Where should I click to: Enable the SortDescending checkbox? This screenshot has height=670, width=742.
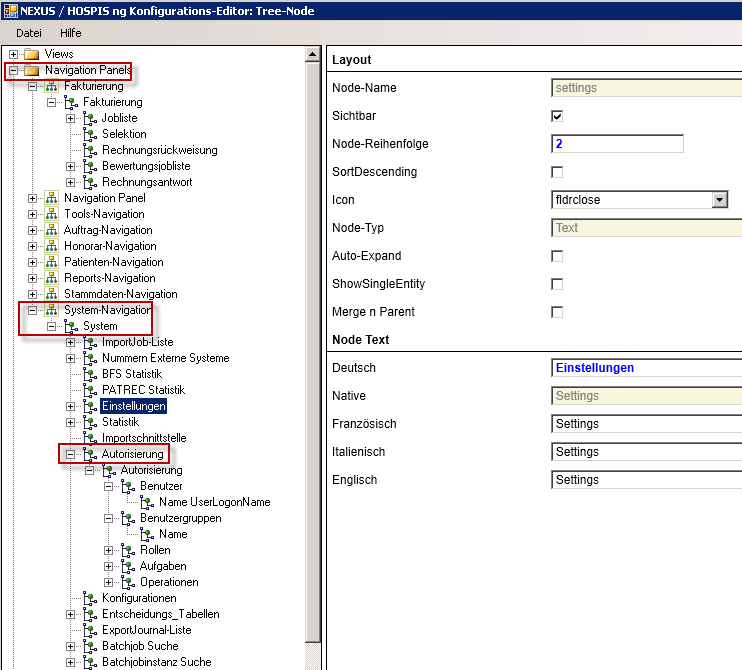click(x=558, y=172)
